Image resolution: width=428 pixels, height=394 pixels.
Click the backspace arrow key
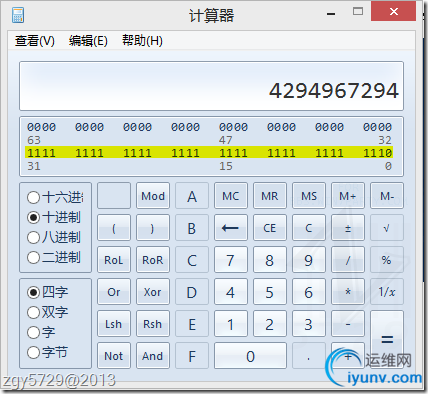tap(231, 228)
